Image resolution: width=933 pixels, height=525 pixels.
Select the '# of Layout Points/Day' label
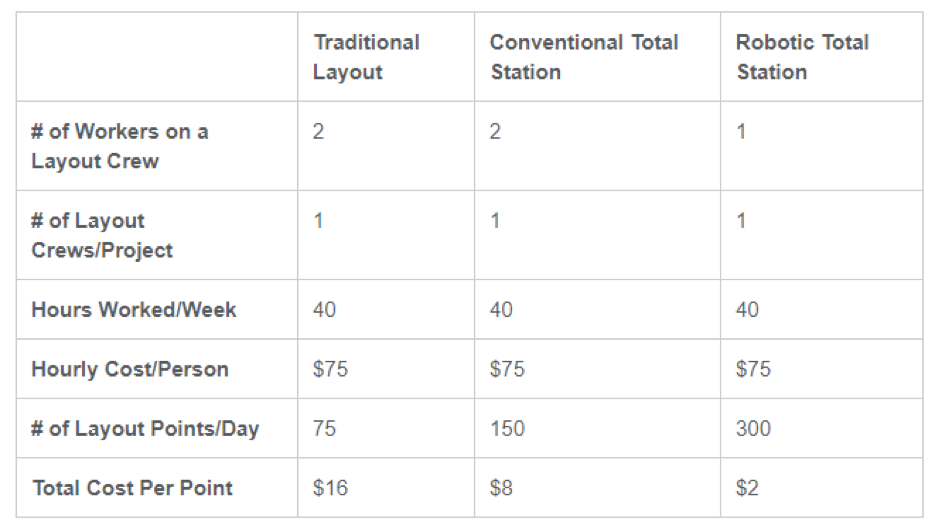point(145,429)
